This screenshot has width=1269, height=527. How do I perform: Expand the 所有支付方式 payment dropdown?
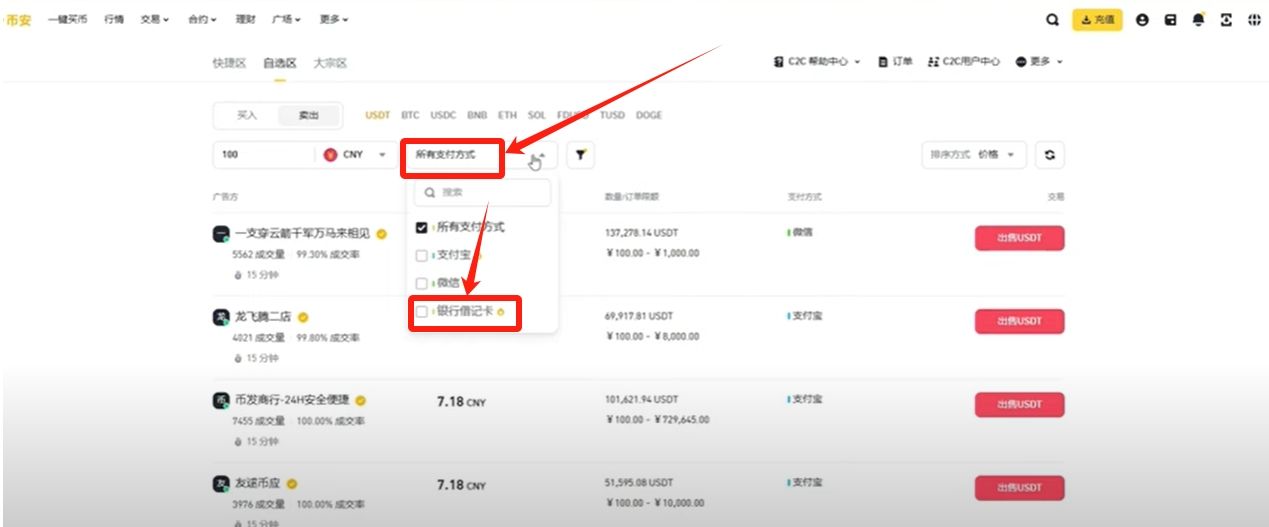481,155
